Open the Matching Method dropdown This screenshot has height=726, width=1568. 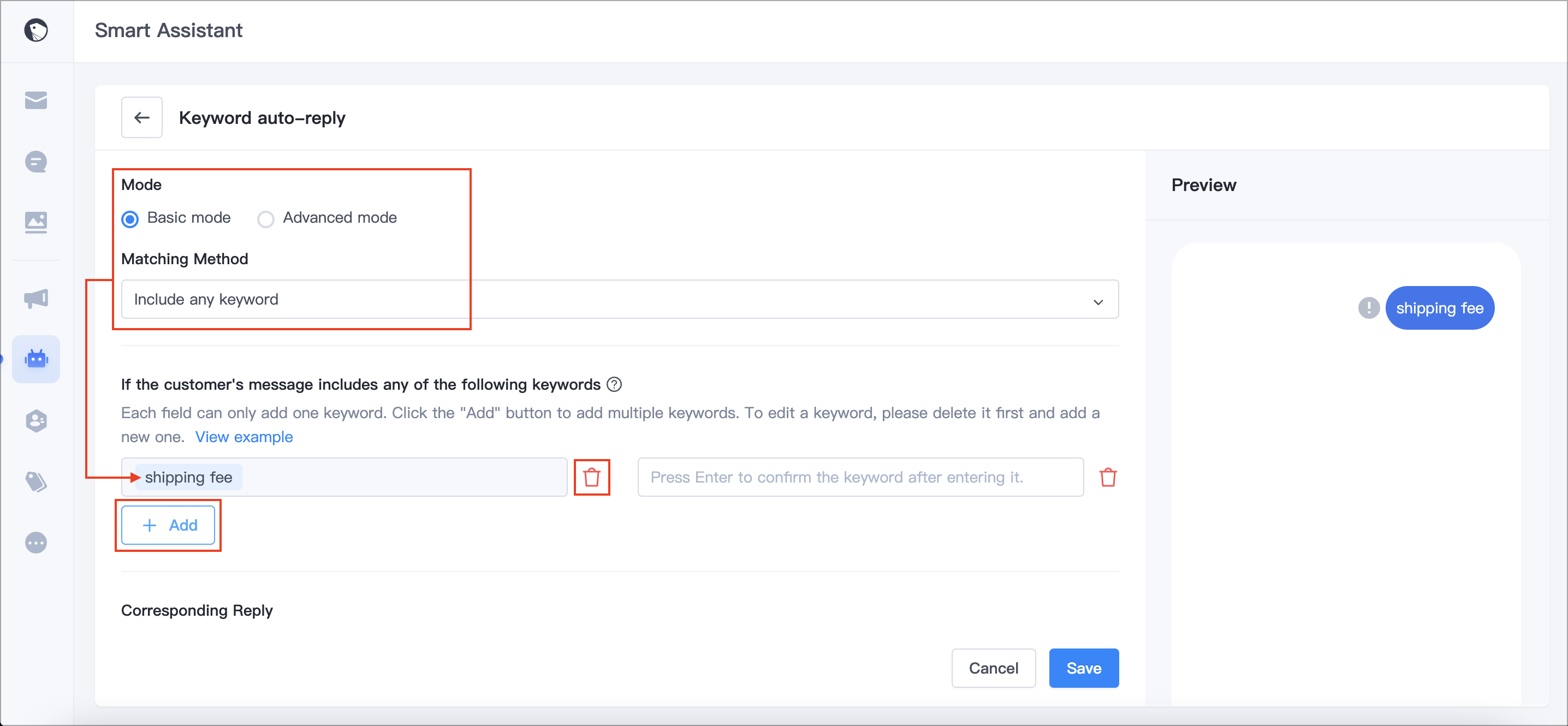tap(620, 299)
